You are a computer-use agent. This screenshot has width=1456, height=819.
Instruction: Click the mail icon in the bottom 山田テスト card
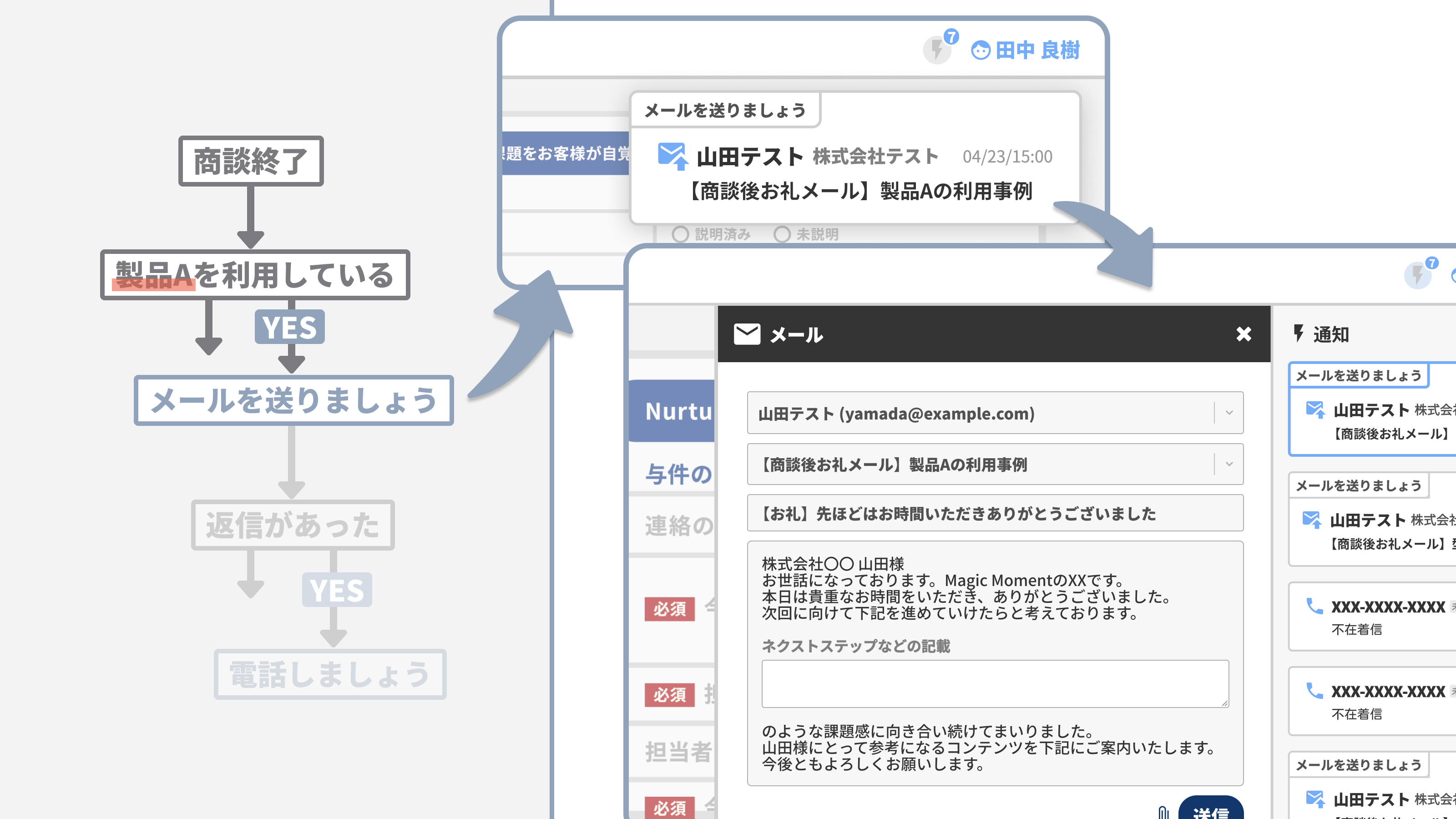(1315, 799)
